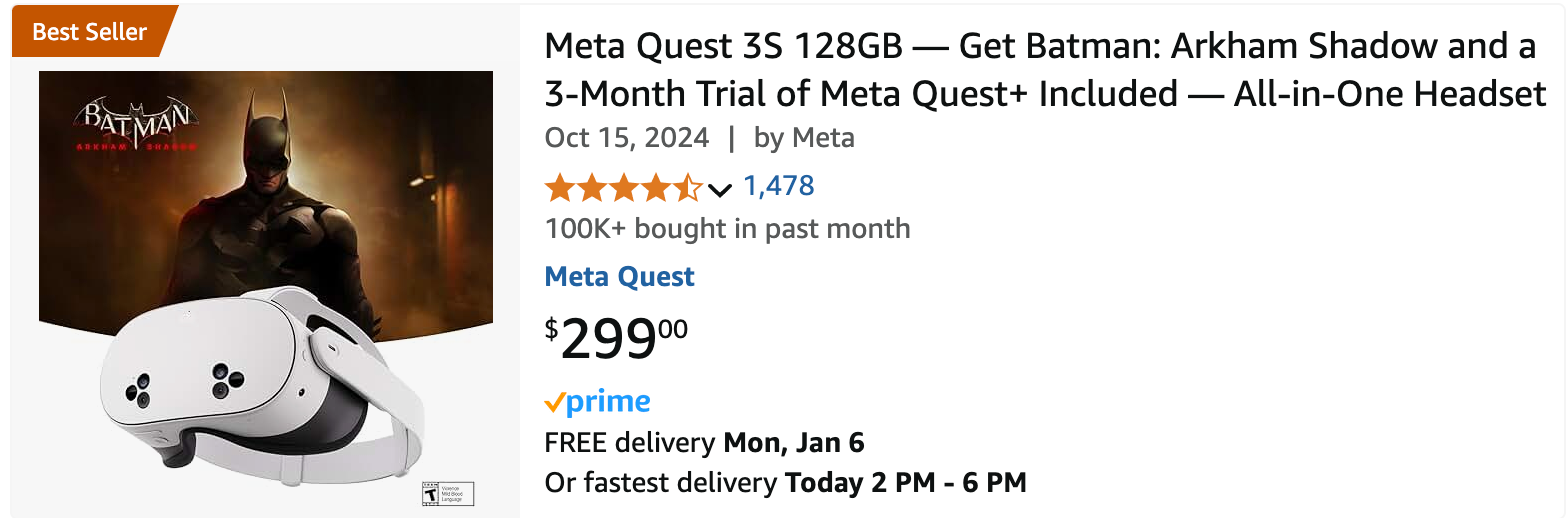Viewport: 1566px width, 518px height.
Task: Click the fastest delivery Today 2 PM - 6 PM
Action: tap(785, 483)
